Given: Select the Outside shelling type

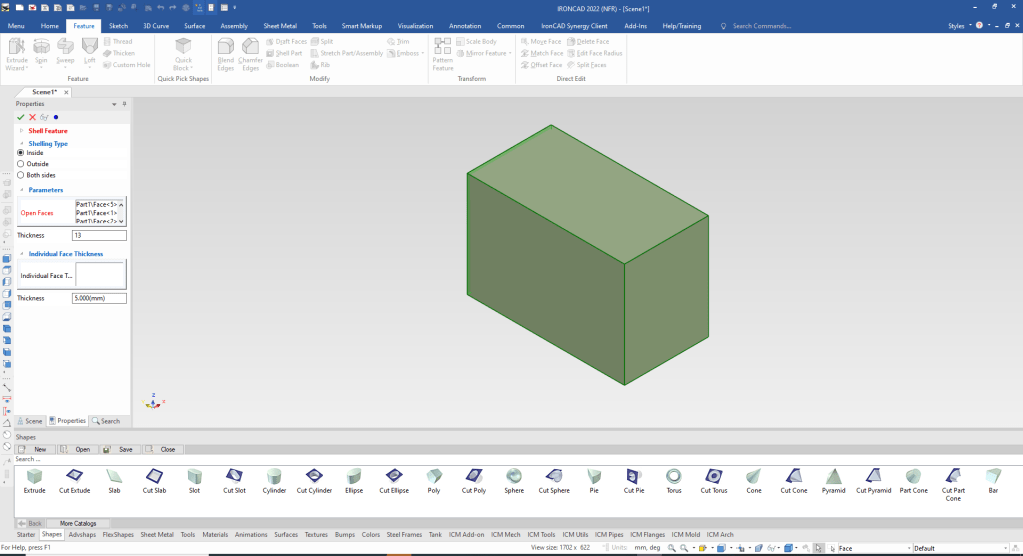Looking at the screenshot, I should click(21, 164).
